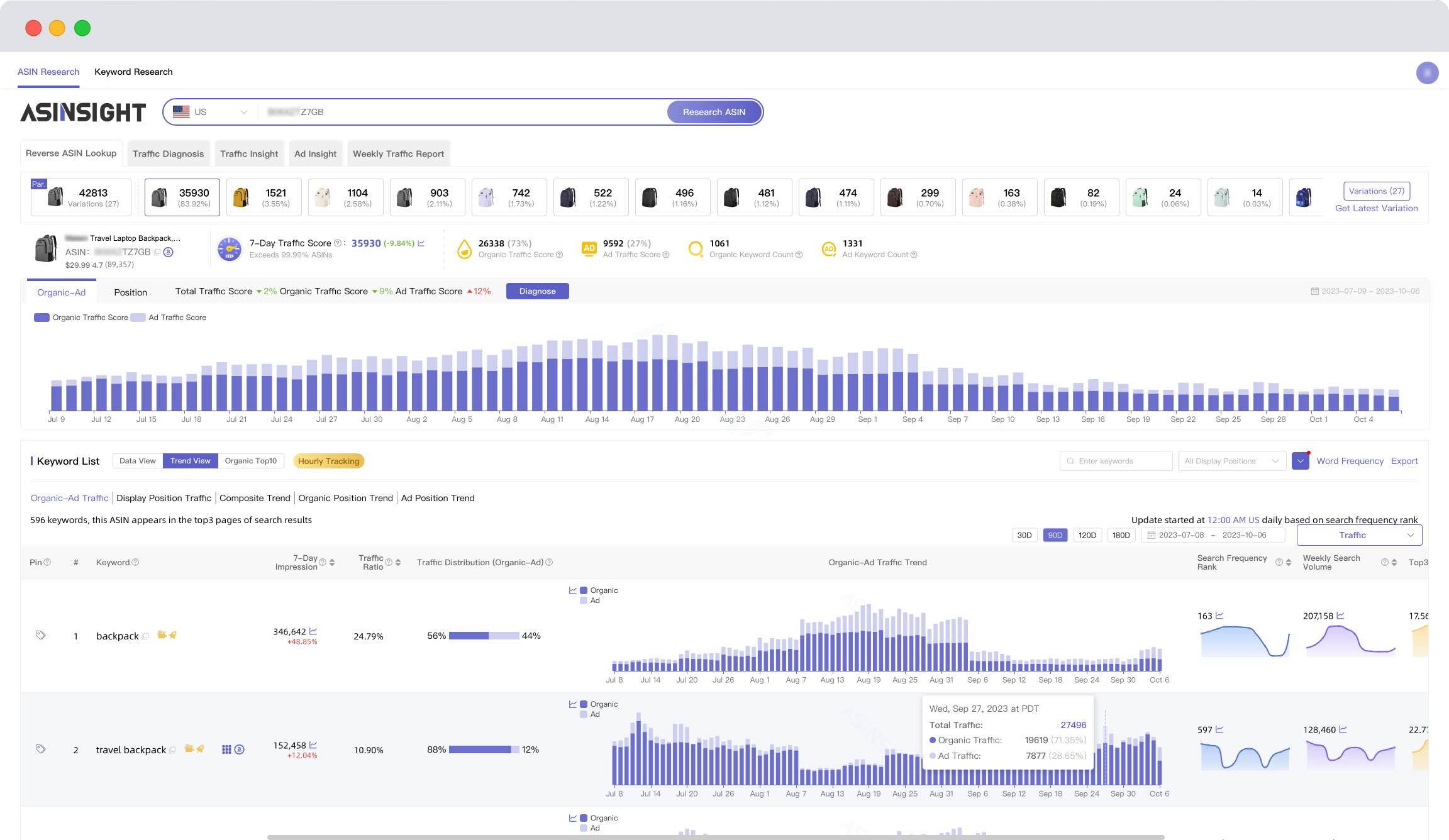Select the parent variation 42813 card
Screen dimensions: 1449x840
pyautogui.click(x=81, y=197)
